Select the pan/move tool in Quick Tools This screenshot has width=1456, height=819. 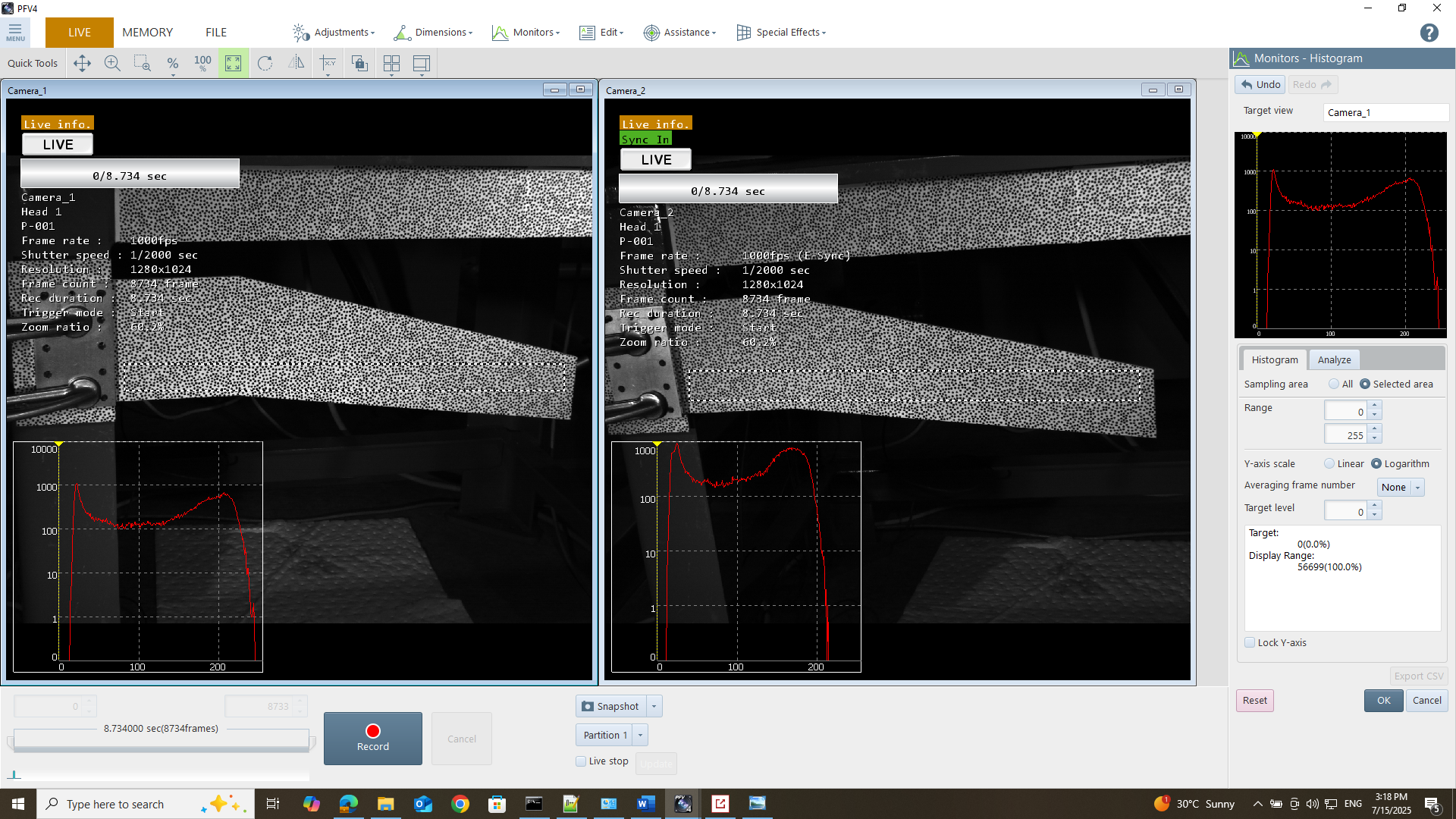82,63
